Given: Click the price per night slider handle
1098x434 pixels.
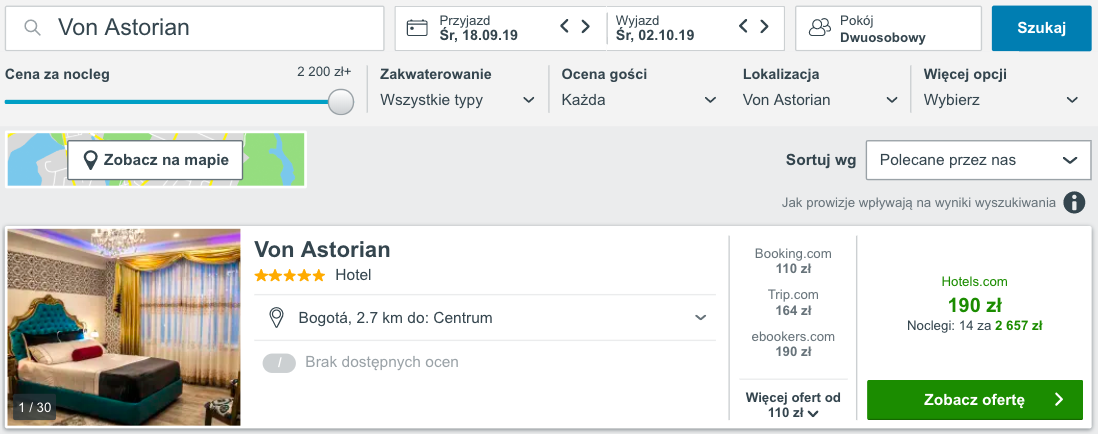Looking at the screenshot, I should point(341,102).
